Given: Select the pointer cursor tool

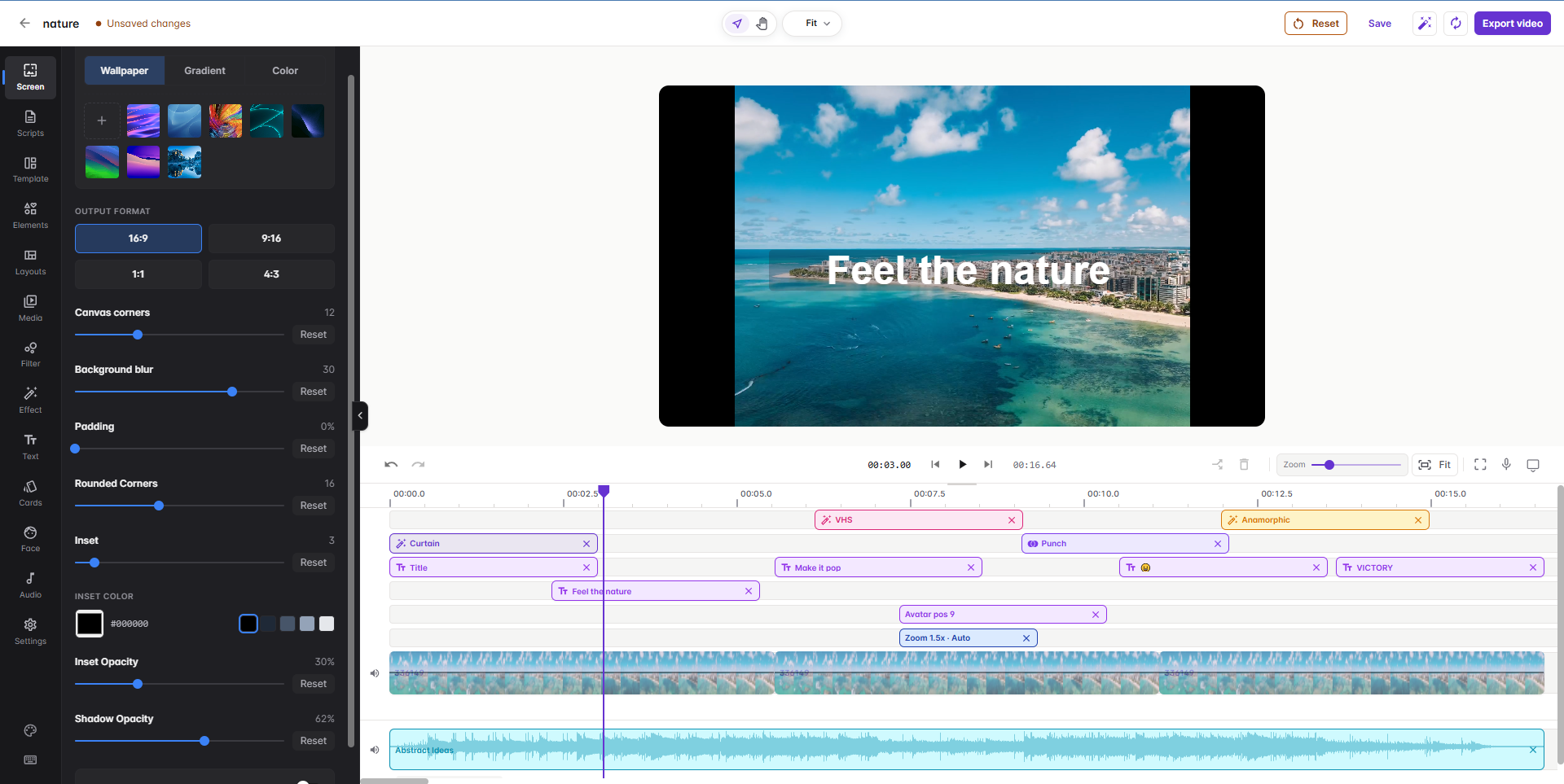Looking at the screenshot, I should click(x=737, y=24).
